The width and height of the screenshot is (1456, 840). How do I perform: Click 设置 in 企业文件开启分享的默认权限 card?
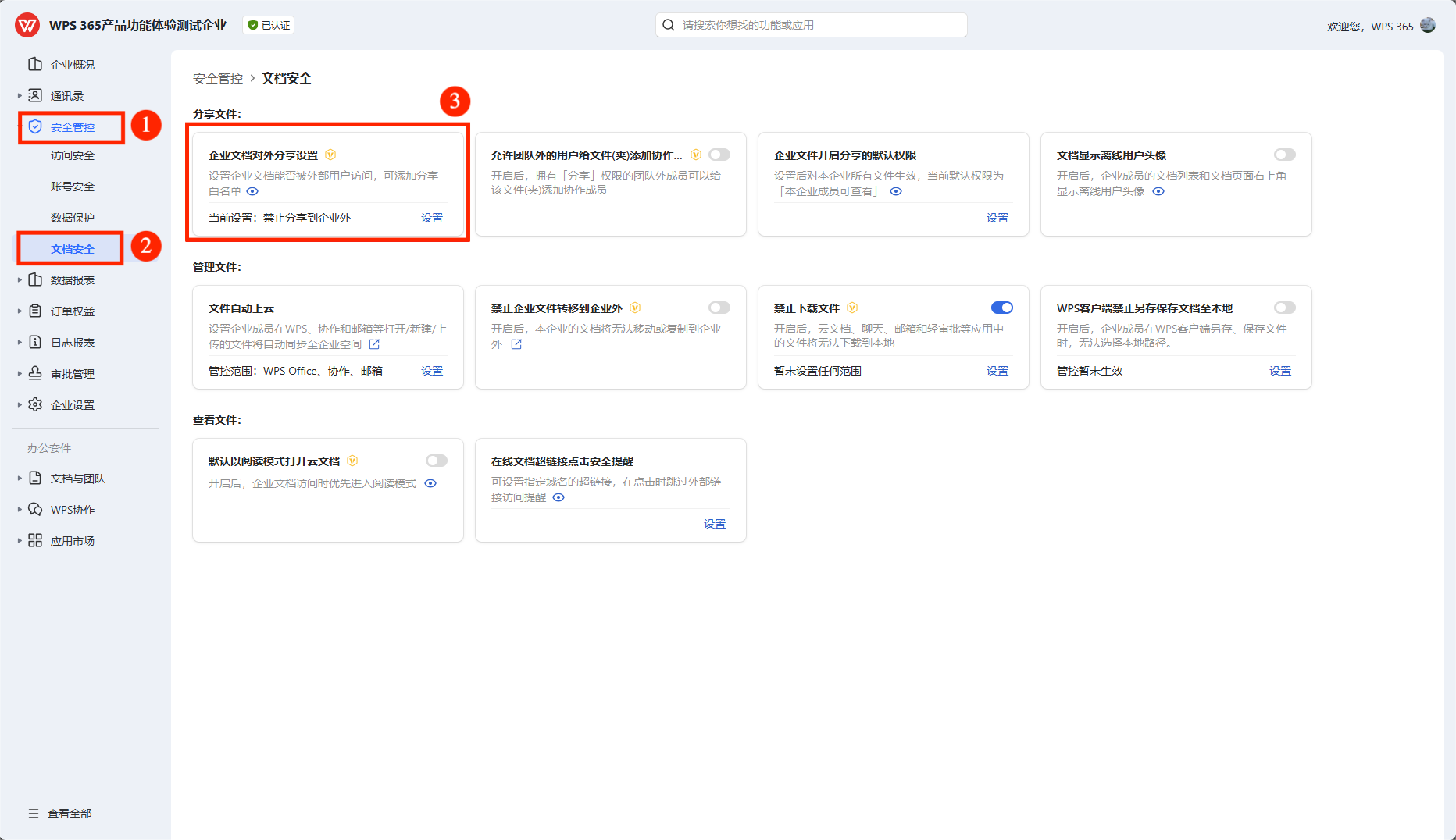pos(997,218)
